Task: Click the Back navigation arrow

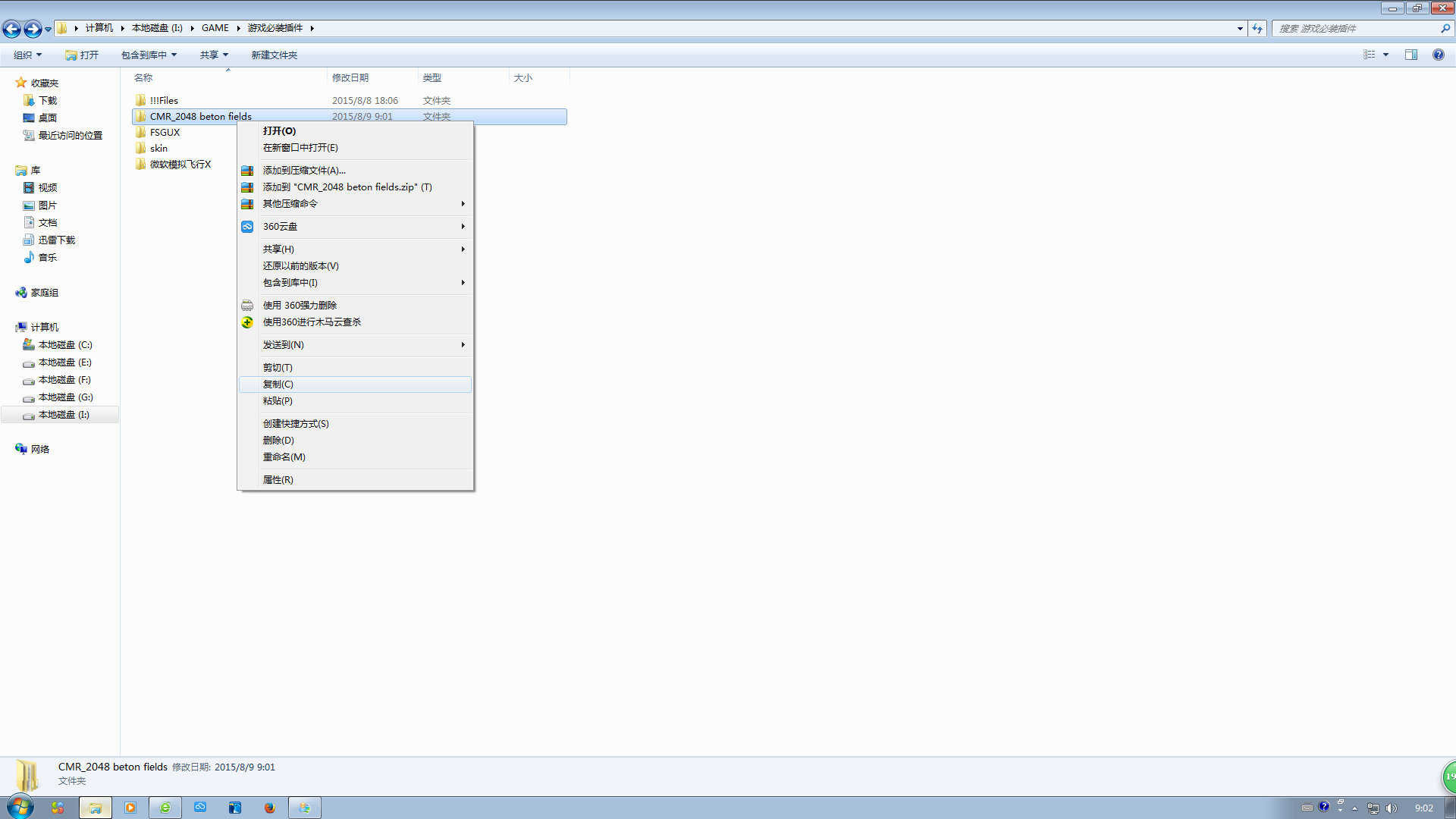Action: (x=11, y=29)
